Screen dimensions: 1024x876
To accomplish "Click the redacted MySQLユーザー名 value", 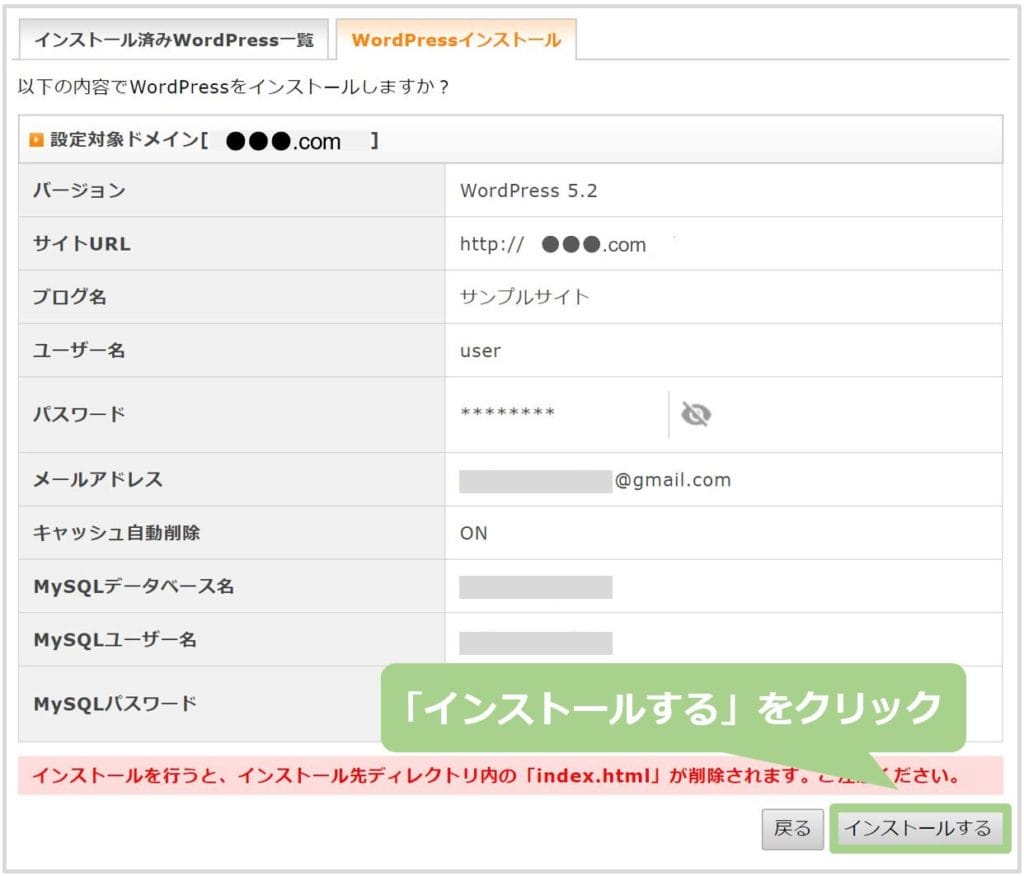I will [535, 641].
